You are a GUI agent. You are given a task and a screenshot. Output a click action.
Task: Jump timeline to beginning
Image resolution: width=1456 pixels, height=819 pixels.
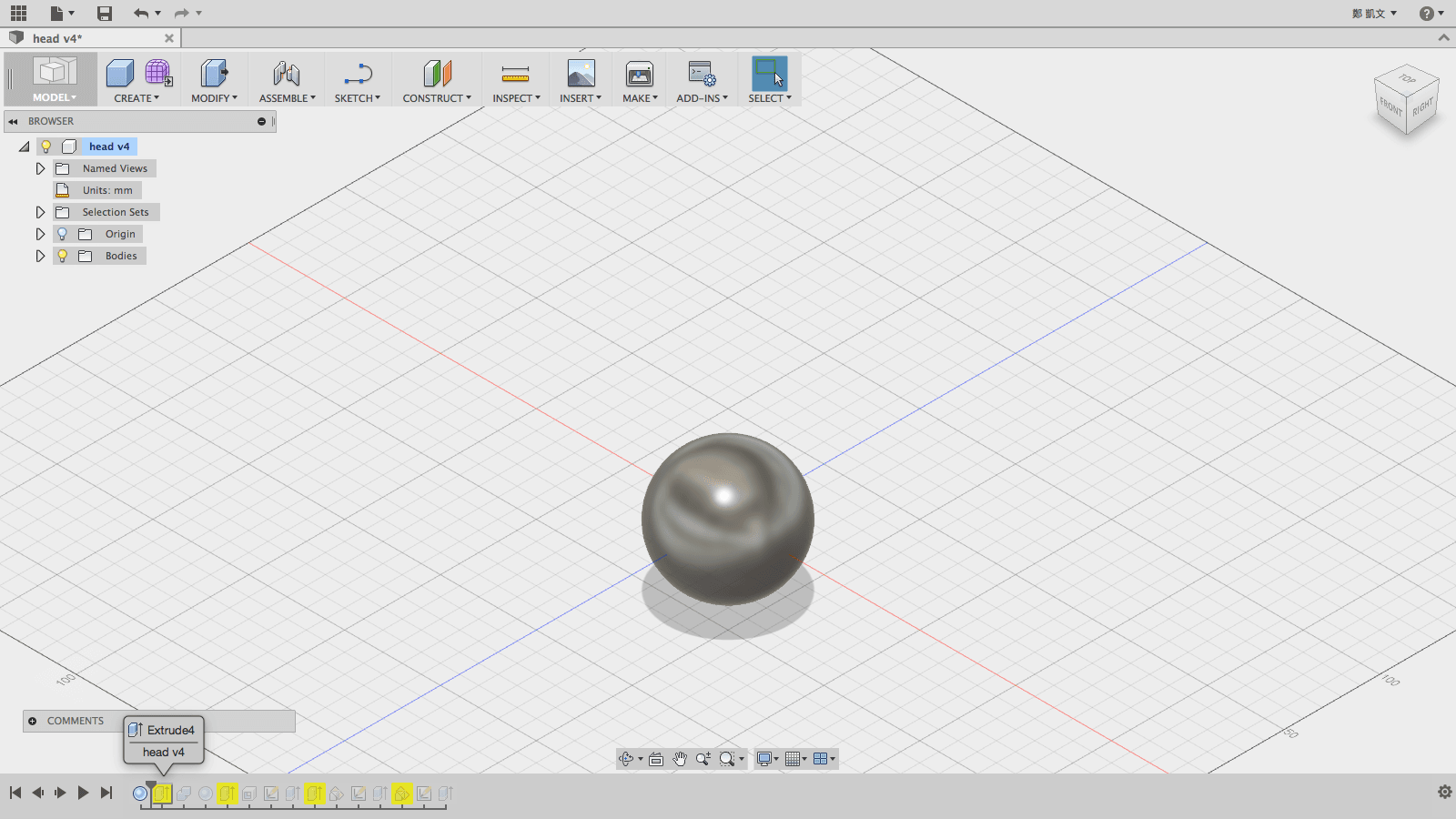[x=15, y=793]
